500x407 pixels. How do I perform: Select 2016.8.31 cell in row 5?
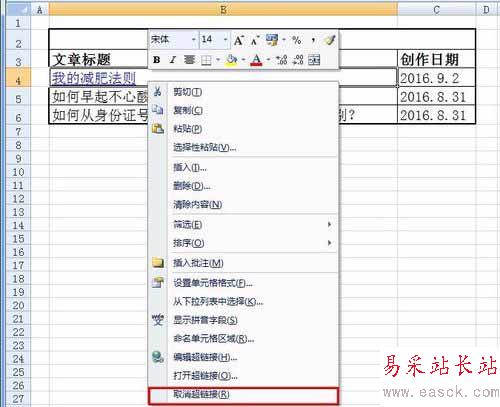coord(436,97)
